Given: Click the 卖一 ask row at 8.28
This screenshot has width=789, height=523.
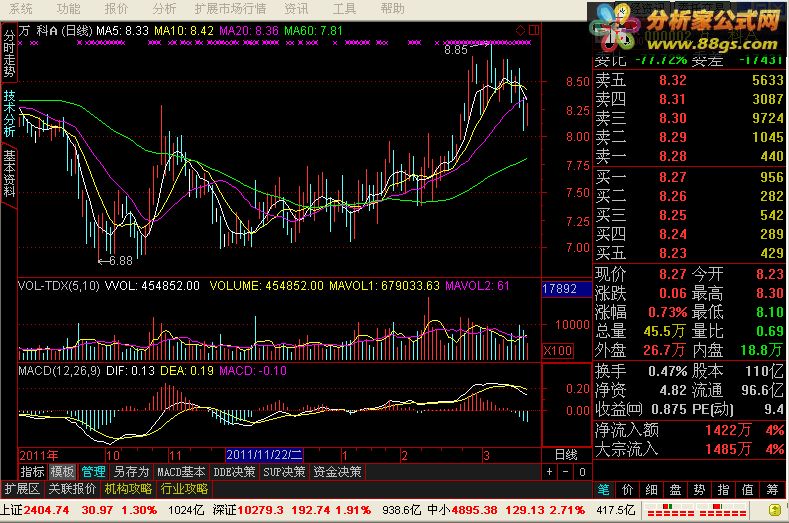Looking at the screenshot, I should [x=689, y=156].
